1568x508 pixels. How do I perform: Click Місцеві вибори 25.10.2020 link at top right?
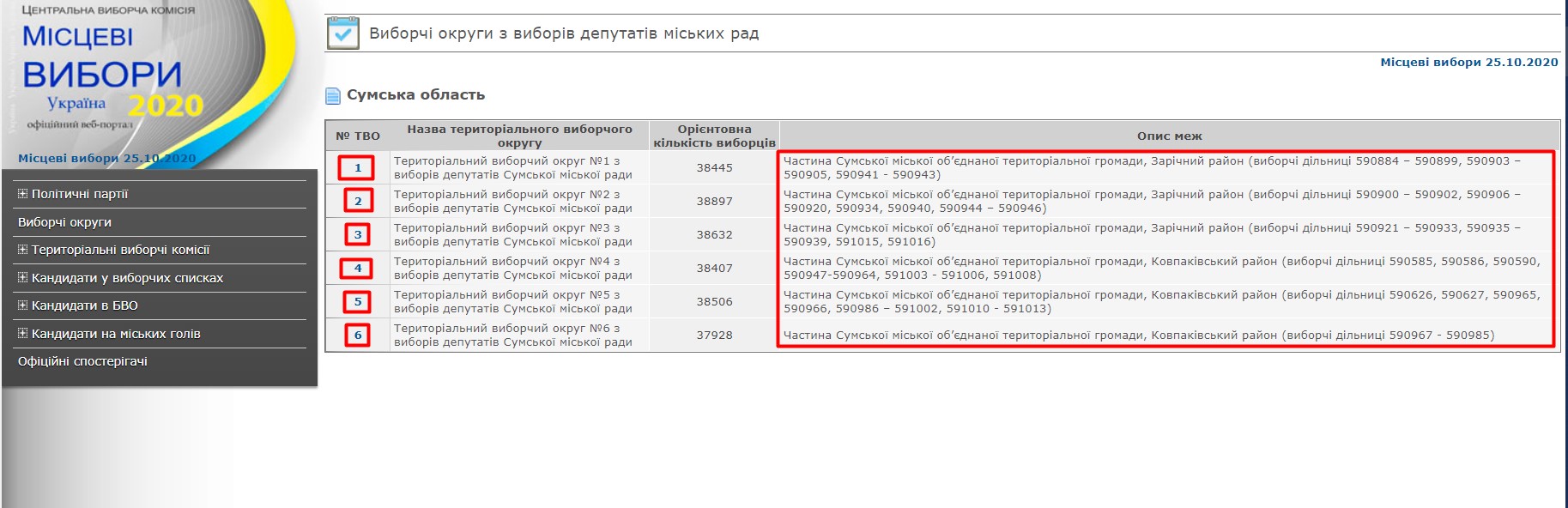(x=1468, y=63)
